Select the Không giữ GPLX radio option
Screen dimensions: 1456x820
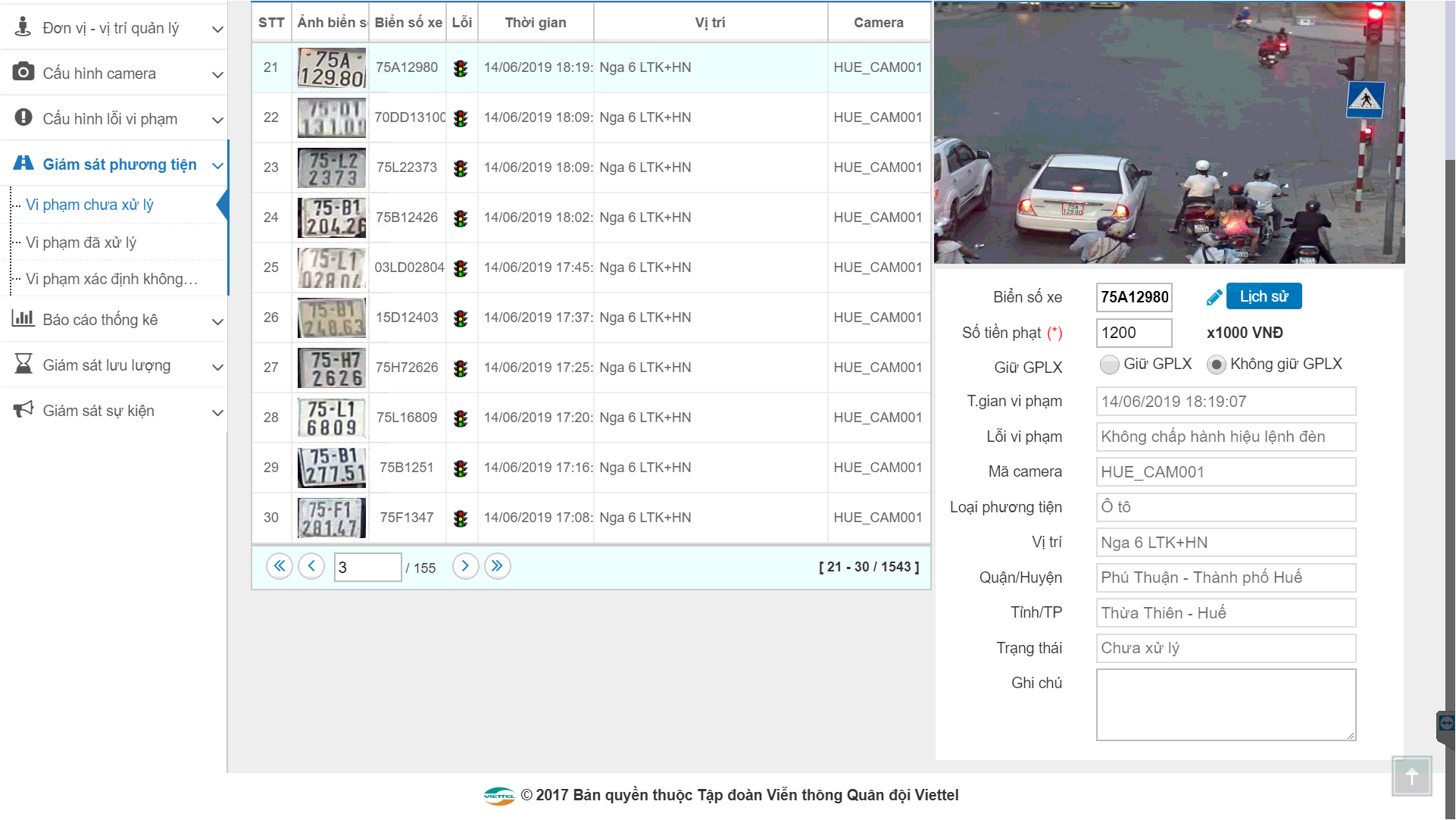pos(1216,365)
